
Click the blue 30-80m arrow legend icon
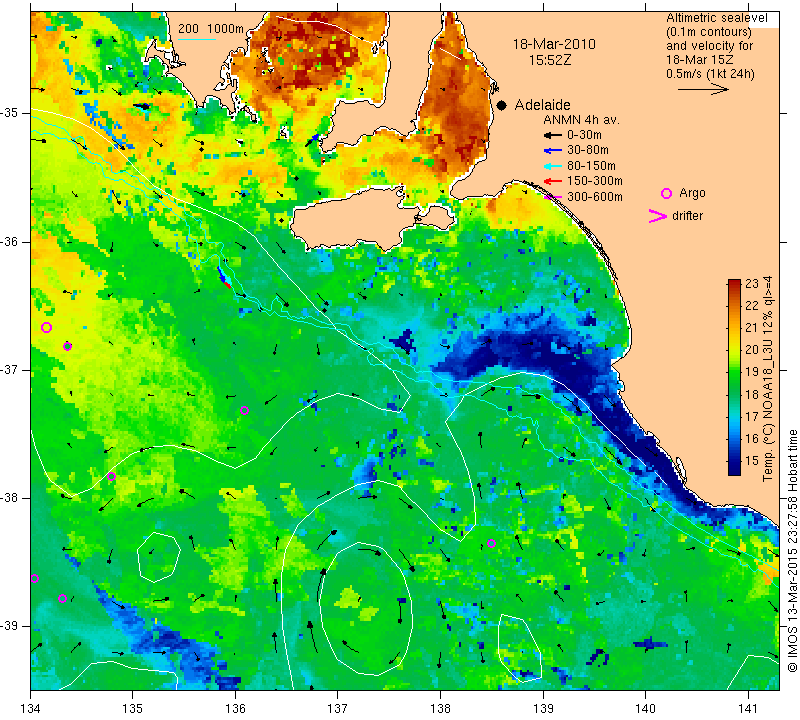[553, 151]
